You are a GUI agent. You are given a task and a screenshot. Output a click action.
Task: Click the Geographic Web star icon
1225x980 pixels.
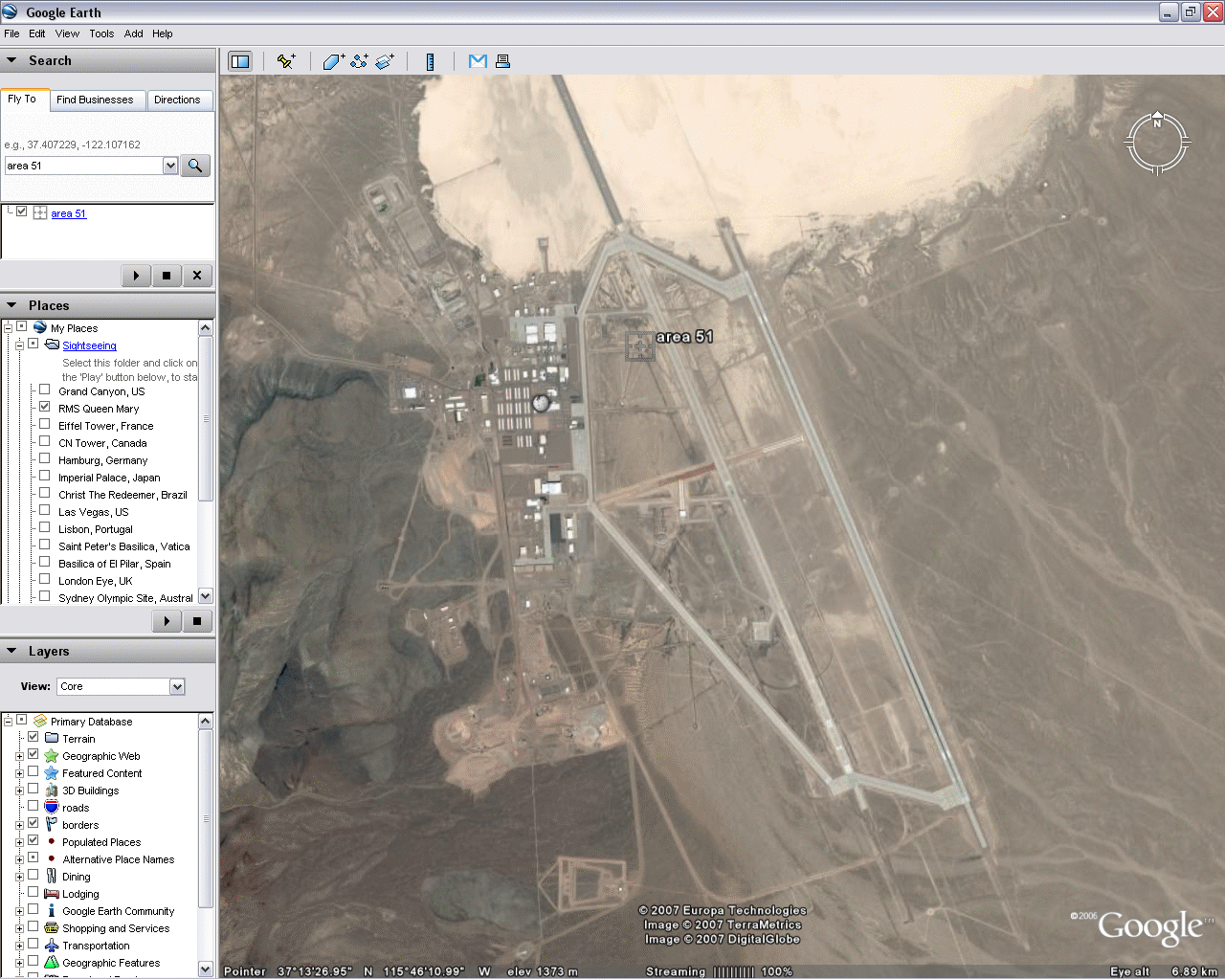(52, 756)
